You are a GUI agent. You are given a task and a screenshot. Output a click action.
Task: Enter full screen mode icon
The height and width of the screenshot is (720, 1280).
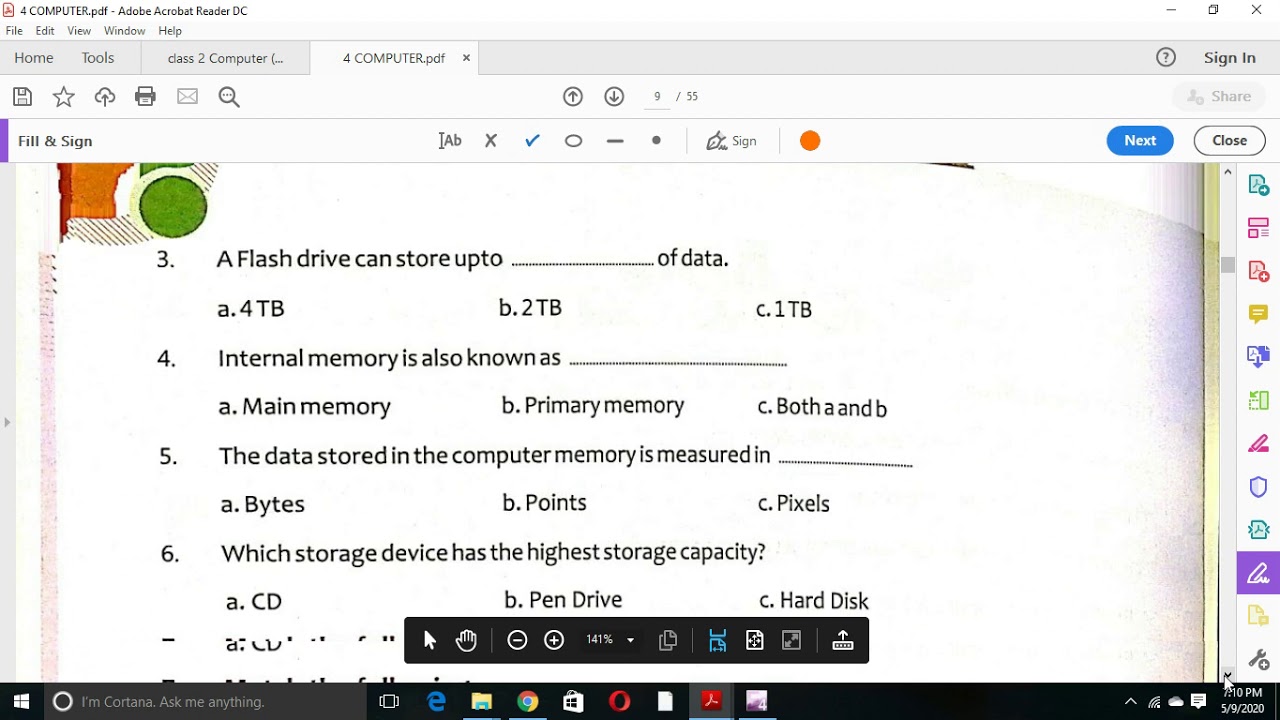click(791, 641)
